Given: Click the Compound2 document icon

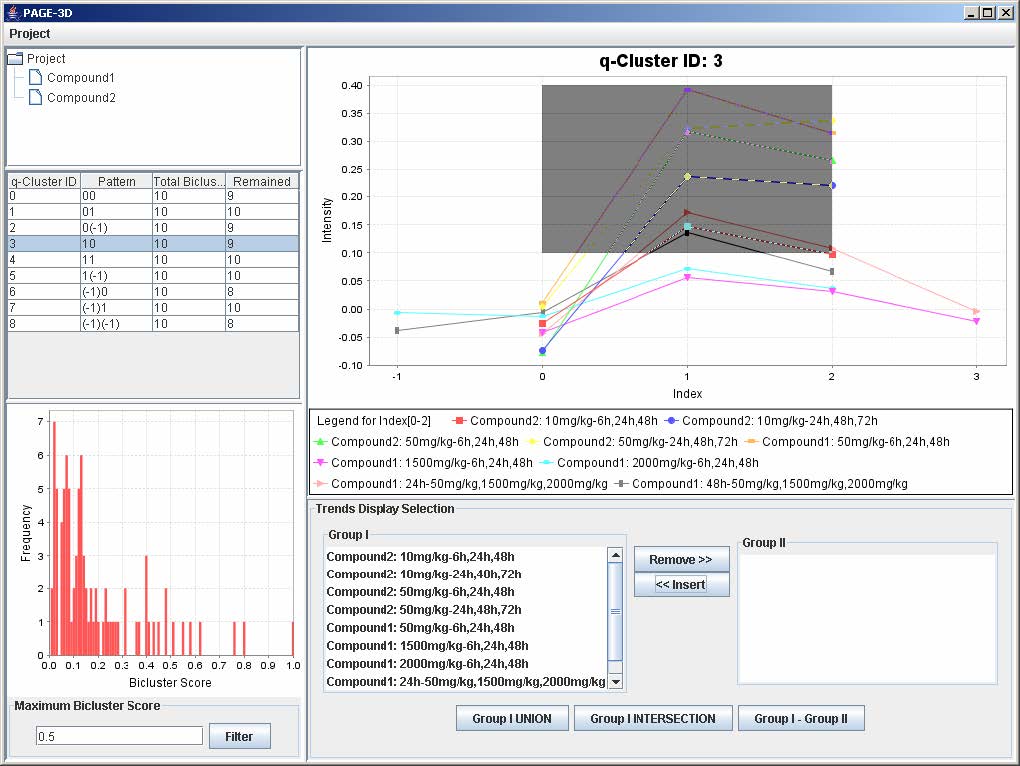Looking at the screenshot, I should 35,98.
